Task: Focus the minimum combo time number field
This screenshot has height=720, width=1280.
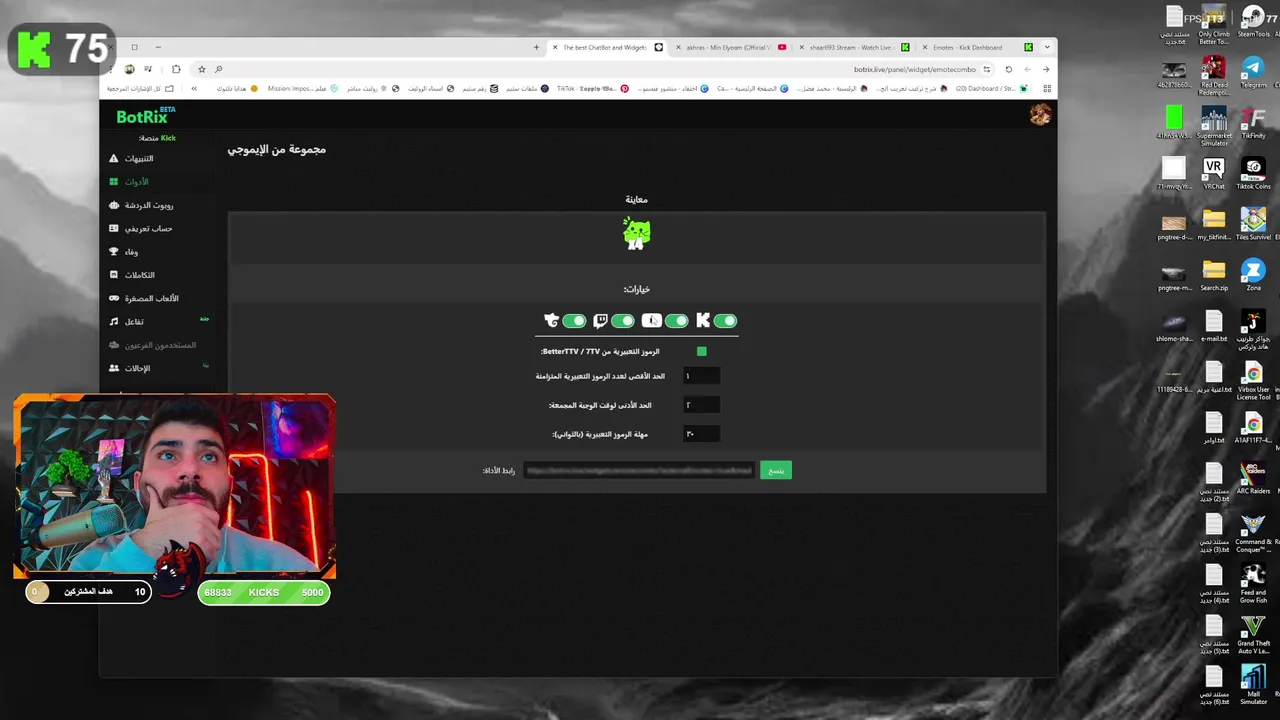Action: [x=701, y=405]
